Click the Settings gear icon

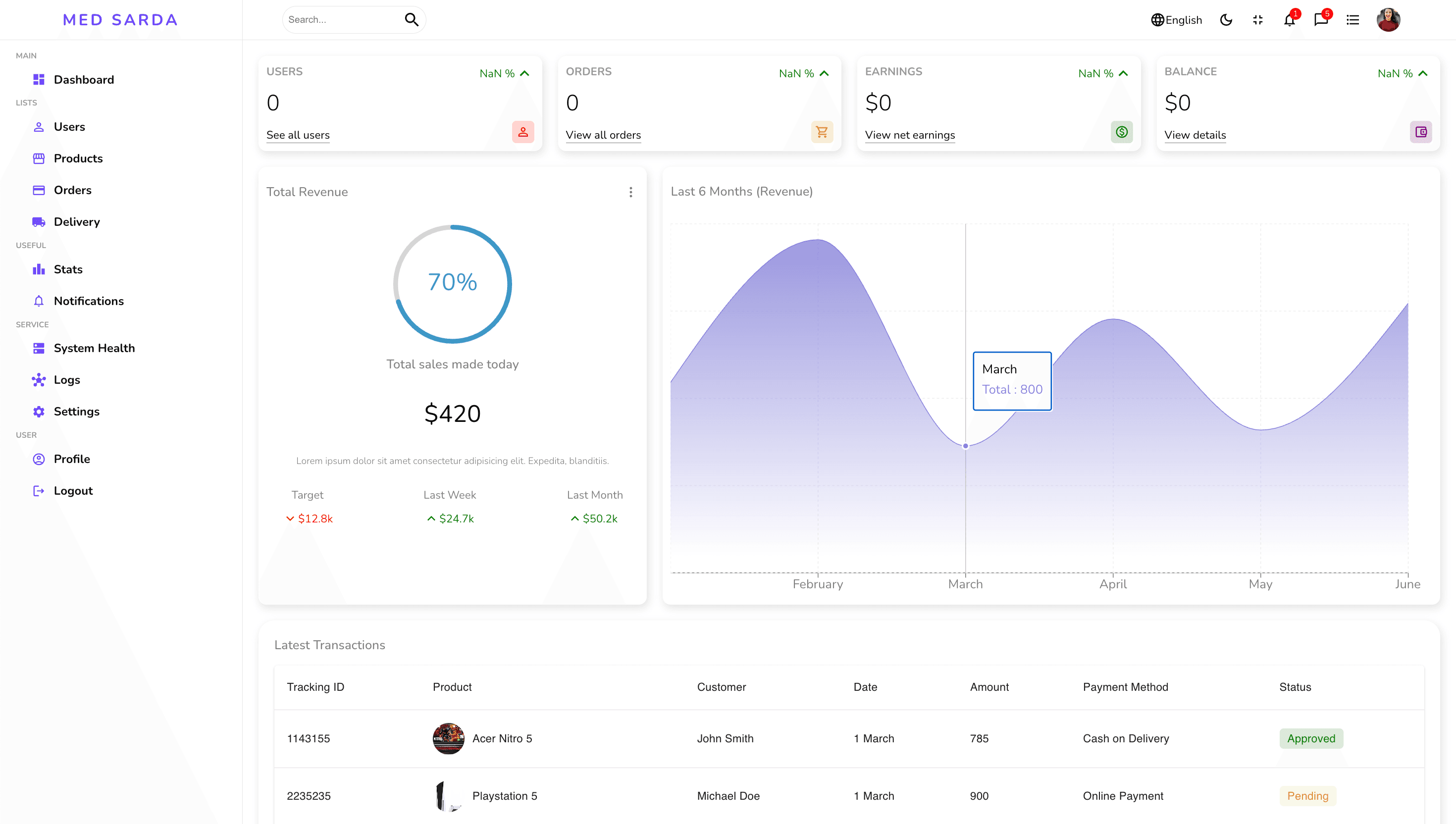point(39,412)
